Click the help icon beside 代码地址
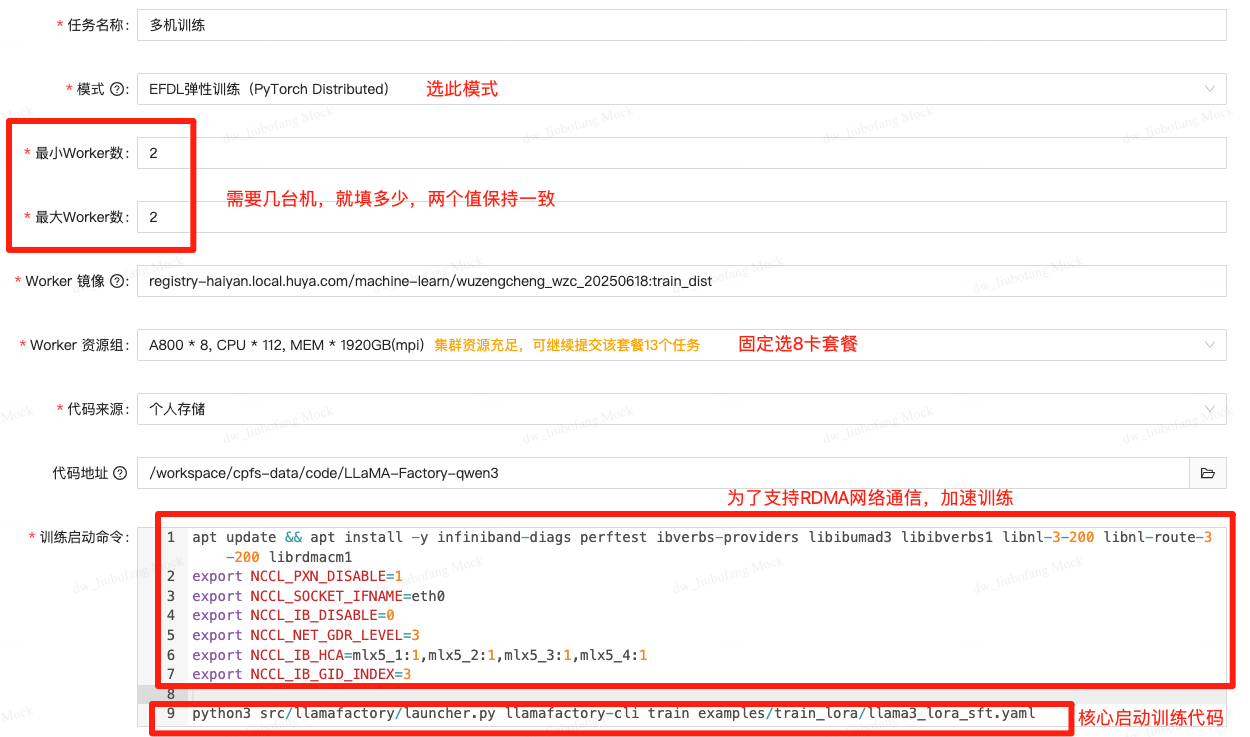This screenshot has height=737, width=1250. click(x=120, y=474)
